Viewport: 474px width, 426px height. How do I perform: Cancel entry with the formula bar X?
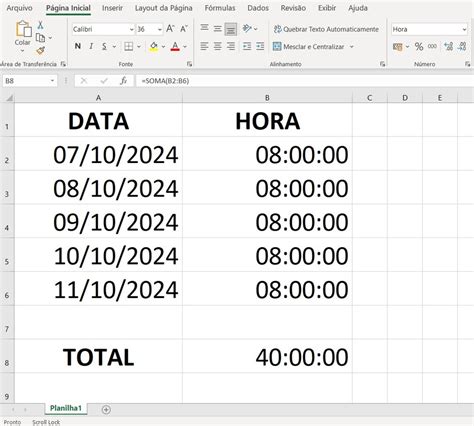coord(84,81)
